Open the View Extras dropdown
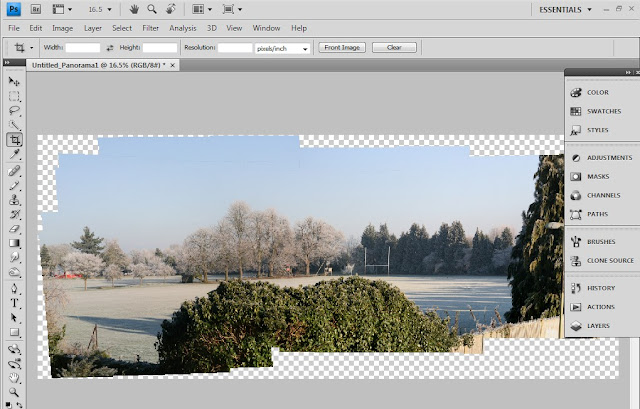The height and width of the screenshot is (409, 640). (62, 9)
